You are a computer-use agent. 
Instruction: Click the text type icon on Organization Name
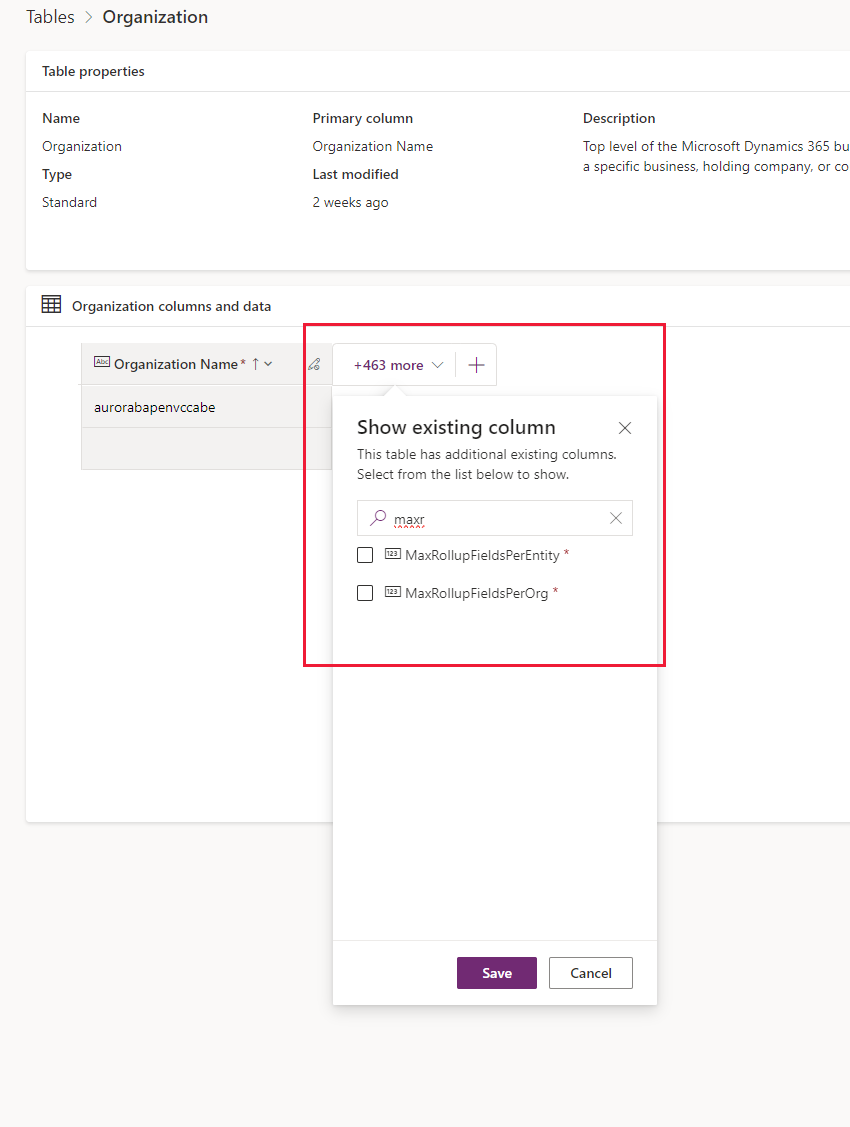(x=102, y=362)
